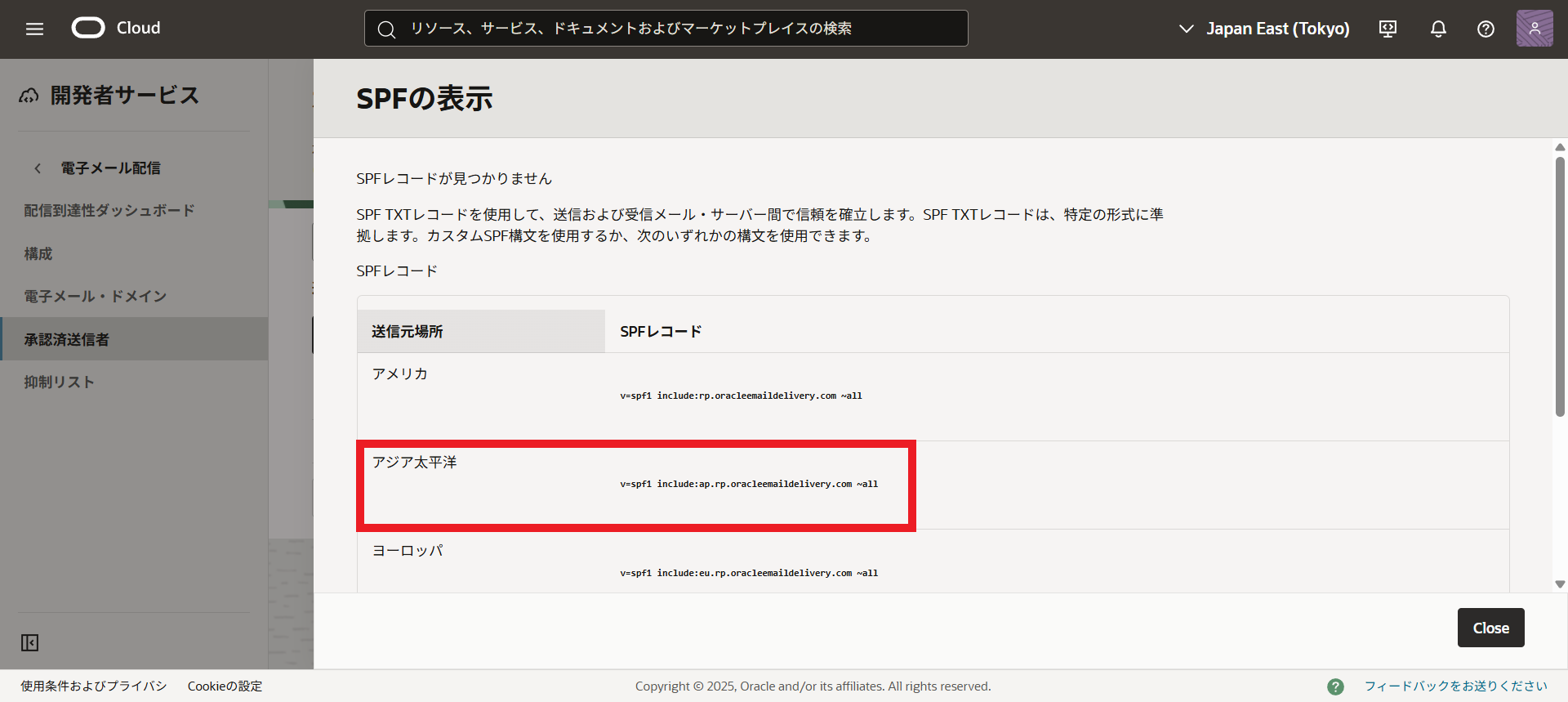Open the user profile avatar menu
Image resolution: width=1568 pixels, height=702 pixels.
1534,29
